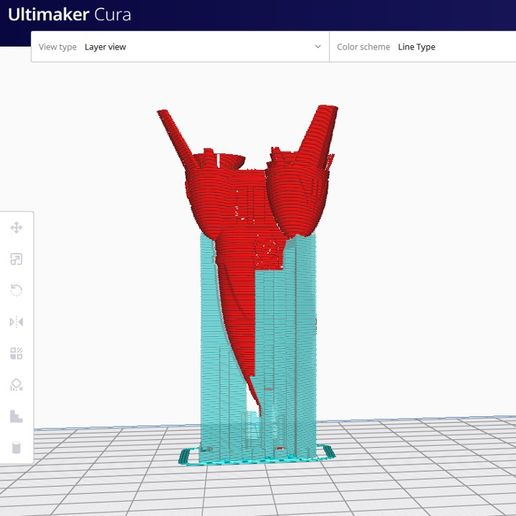Click the Color scheme label
Image resolution: width=516 pixels, height=516 pixels.
click(363, 47)
